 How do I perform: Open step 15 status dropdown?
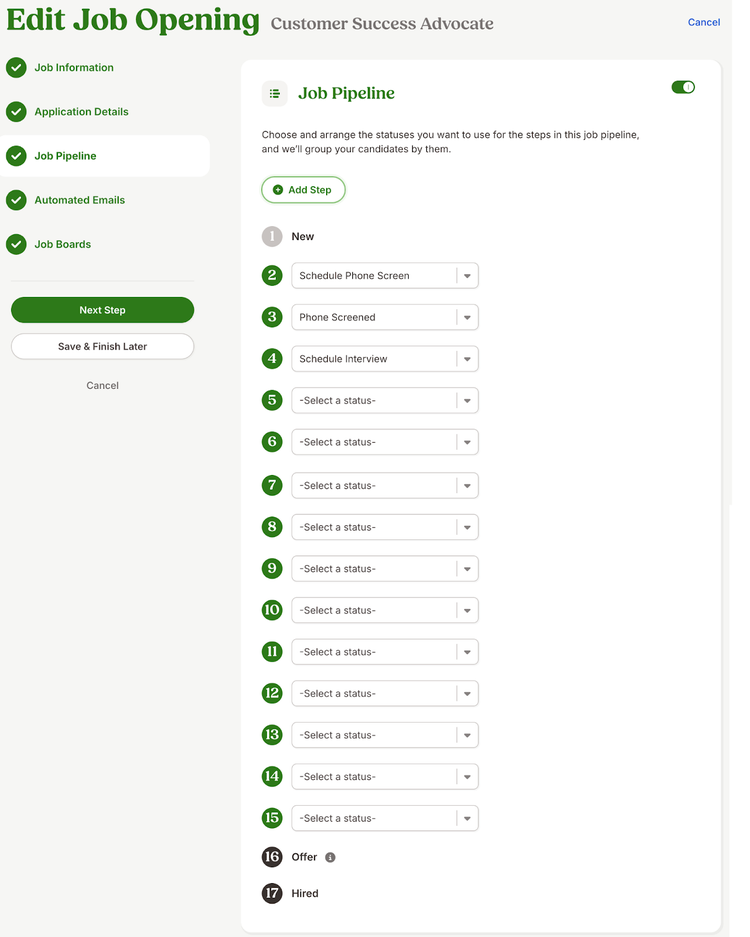point(385,818)
